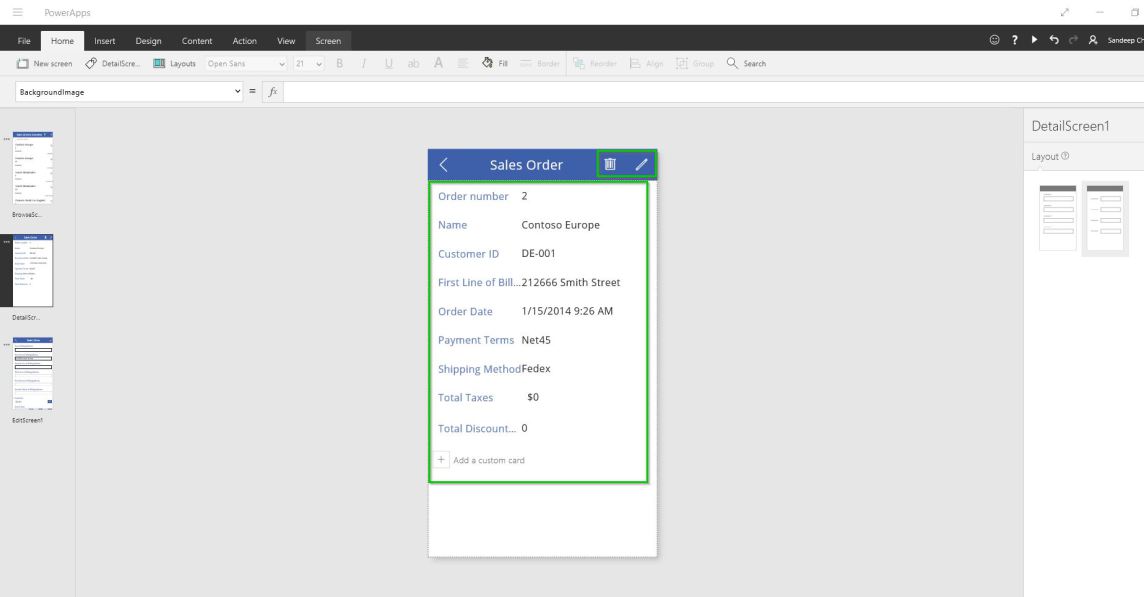Open the Open Sans font dropdown

point(246,63)
